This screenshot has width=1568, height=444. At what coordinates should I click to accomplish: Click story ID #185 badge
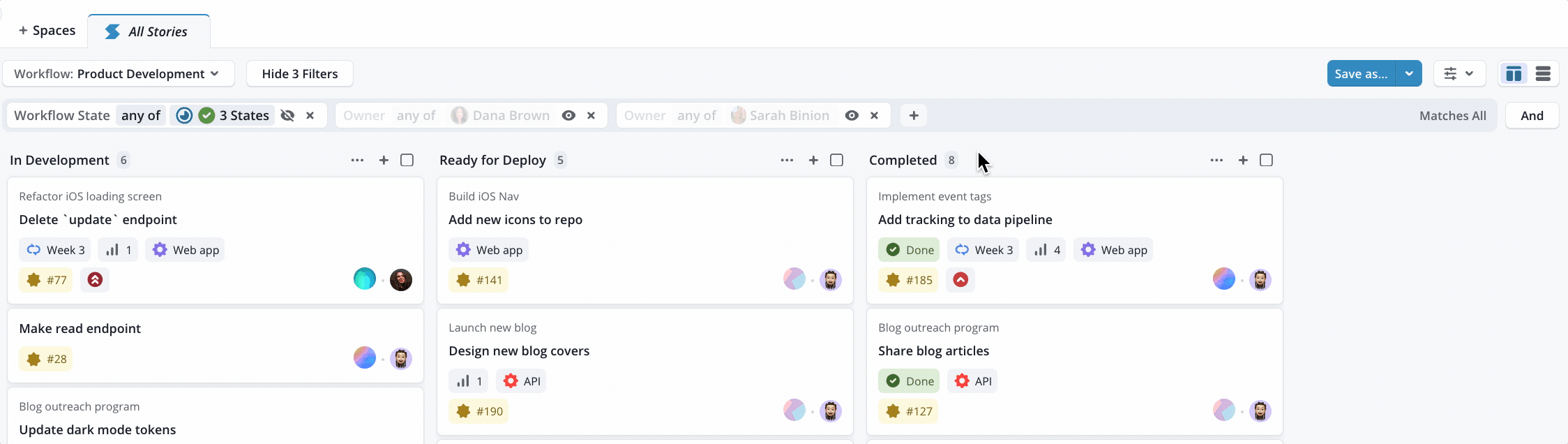click(x=908, y=280)
